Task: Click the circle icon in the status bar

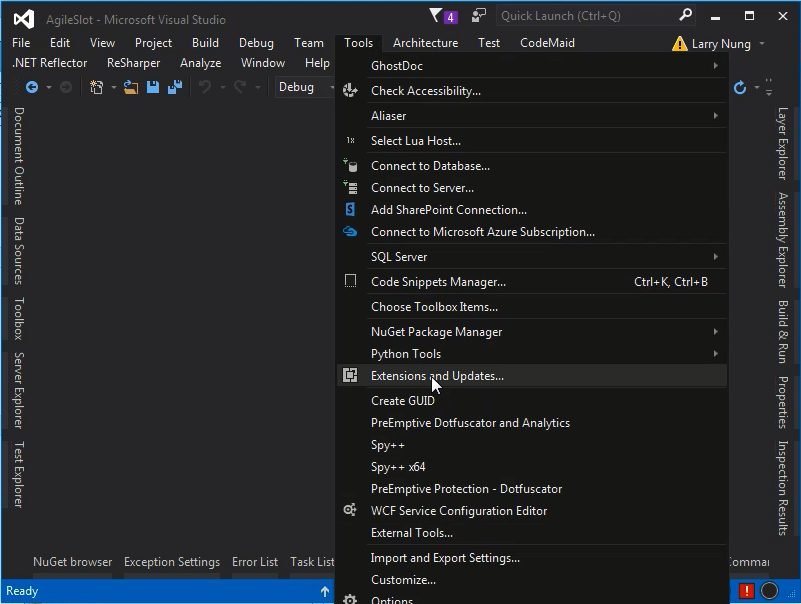Action: (769, 591)
